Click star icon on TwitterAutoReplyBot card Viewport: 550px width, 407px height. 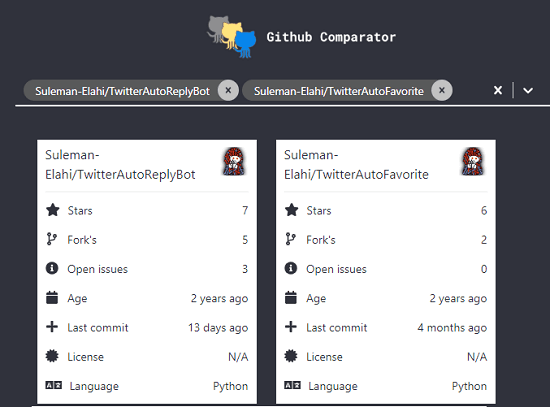53,210
